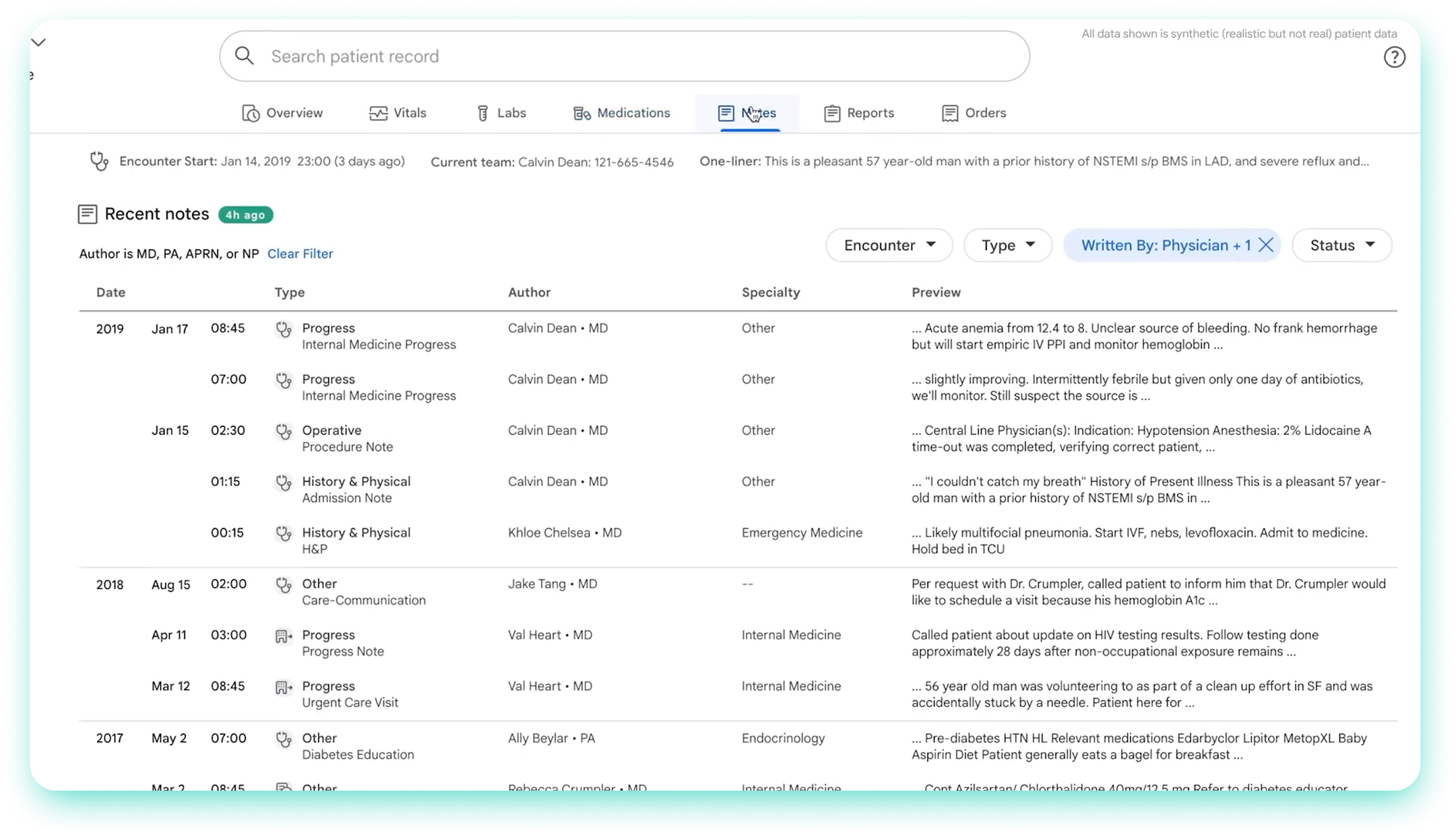Open the Status filter dropdown
Image resolution: width=1456 pixels, height=837 pixels.
1341,245
